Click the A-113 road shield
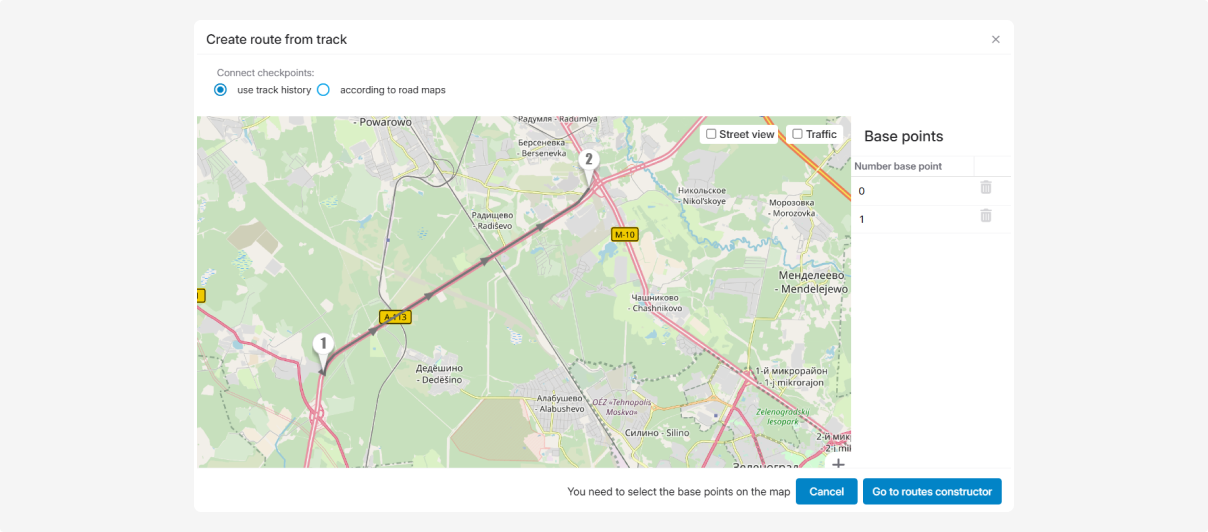1208x532 pixels. pos(396,317)
